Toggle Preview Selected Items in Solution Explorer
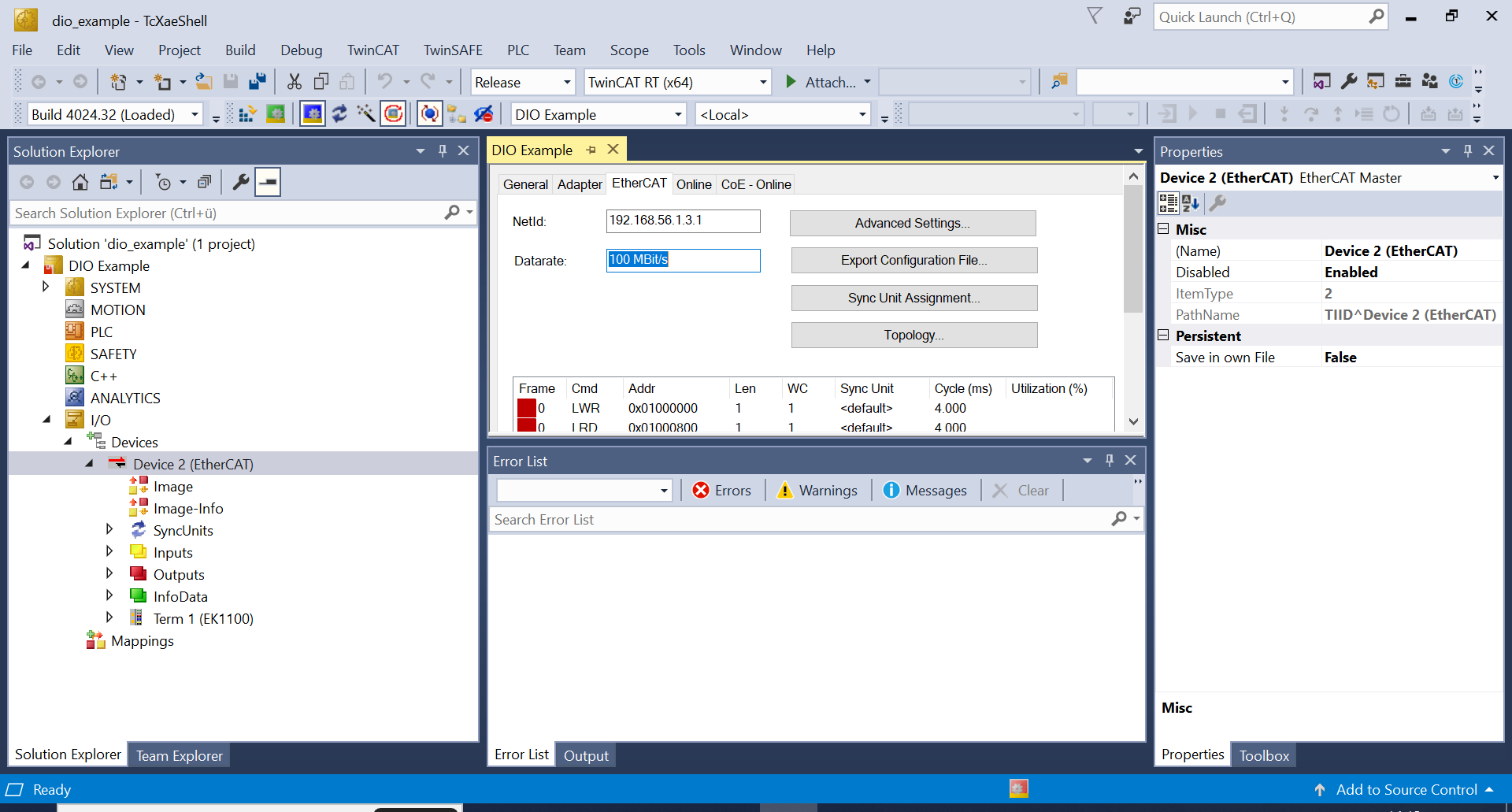The image size is (1512, 812). pyautogui.click(x=268, y=183)
